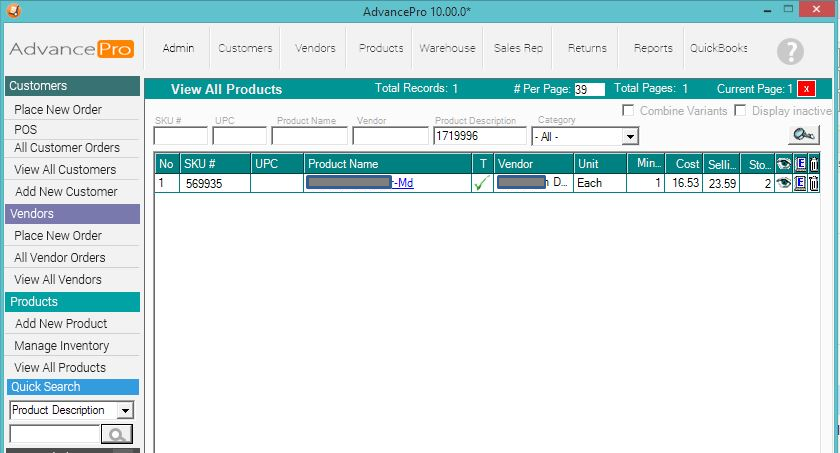Click the green checkmark in T column

pos(483,183)
